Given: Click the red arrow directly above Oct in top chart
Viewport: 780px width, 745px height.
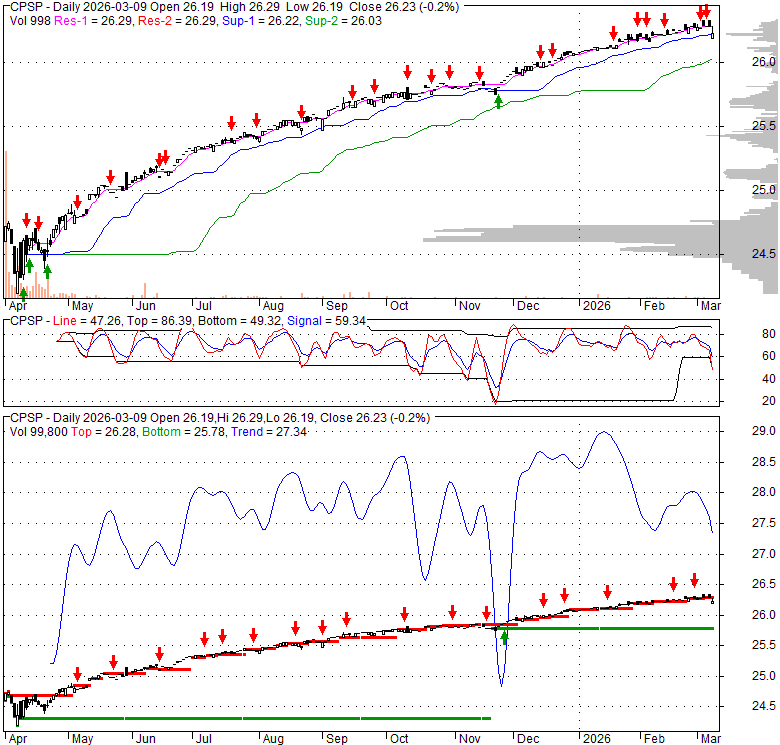Looking at the screenshot, I should point(408,71).
